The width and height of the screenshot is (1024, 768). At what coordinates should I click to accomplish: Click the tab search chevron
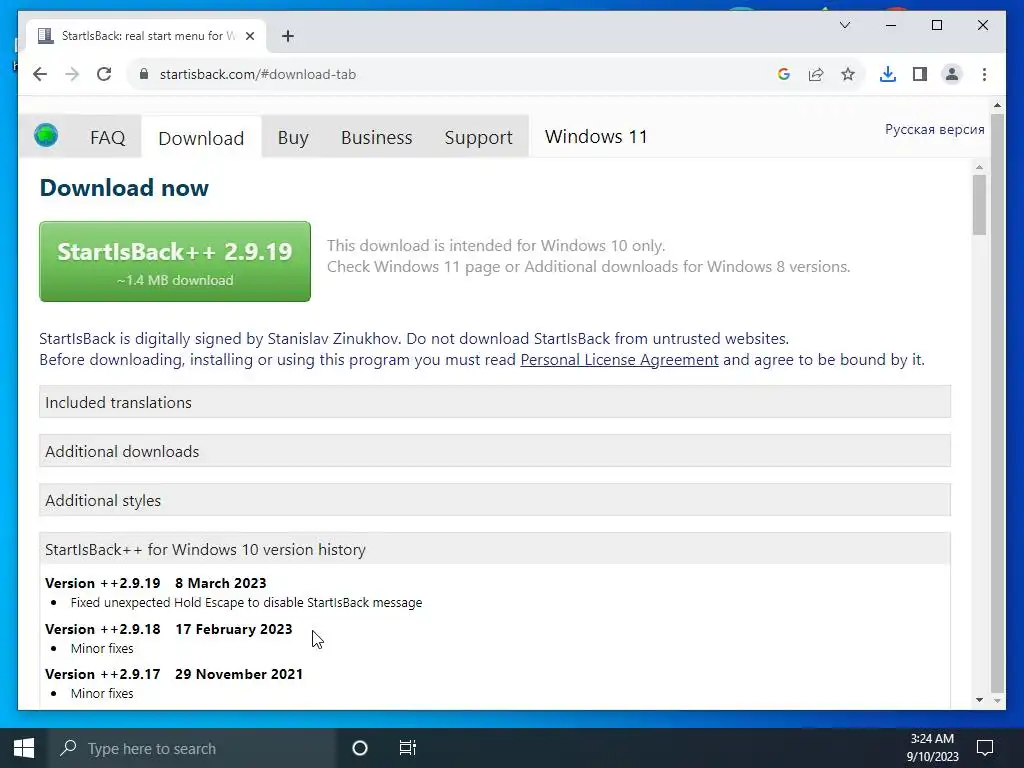[844, 25]
